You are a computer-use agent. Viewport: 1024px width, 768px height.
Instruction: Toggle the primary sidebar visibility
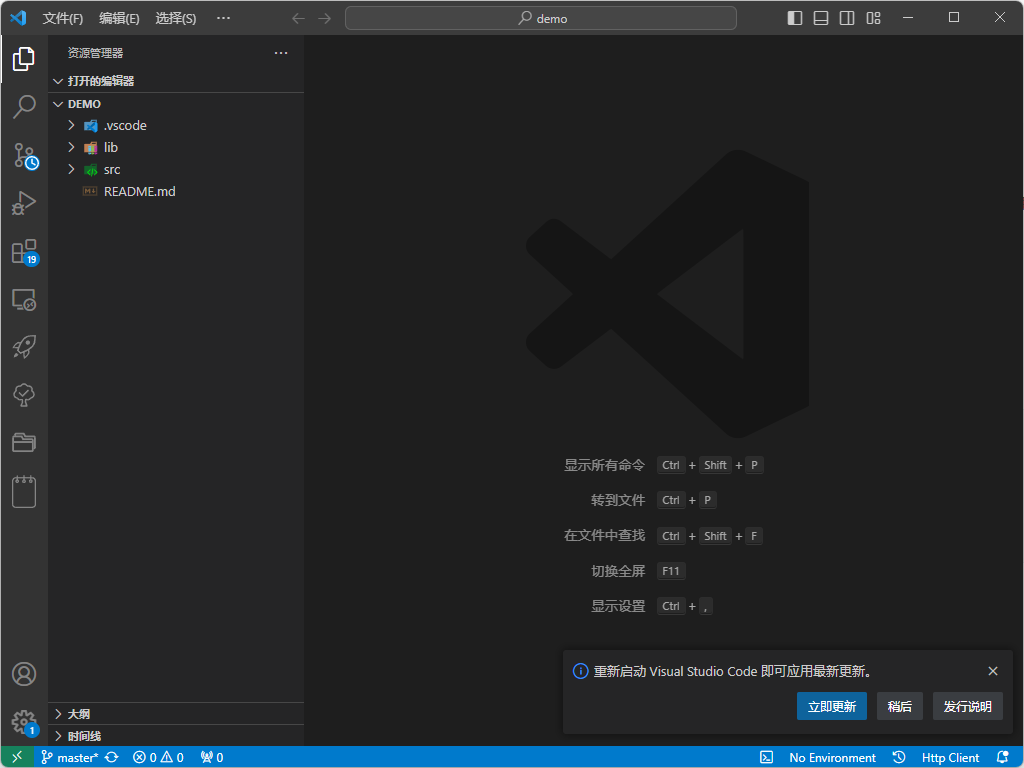point(795,18)
